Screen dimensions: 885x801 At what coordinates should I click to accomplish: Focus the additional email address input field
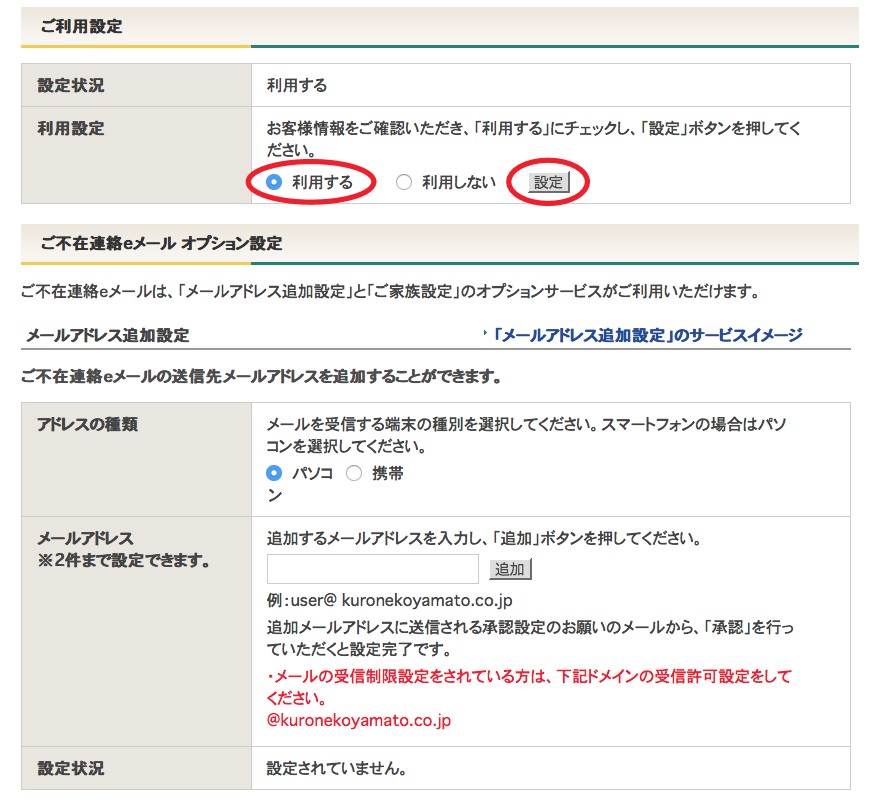(x=373, y=569)
